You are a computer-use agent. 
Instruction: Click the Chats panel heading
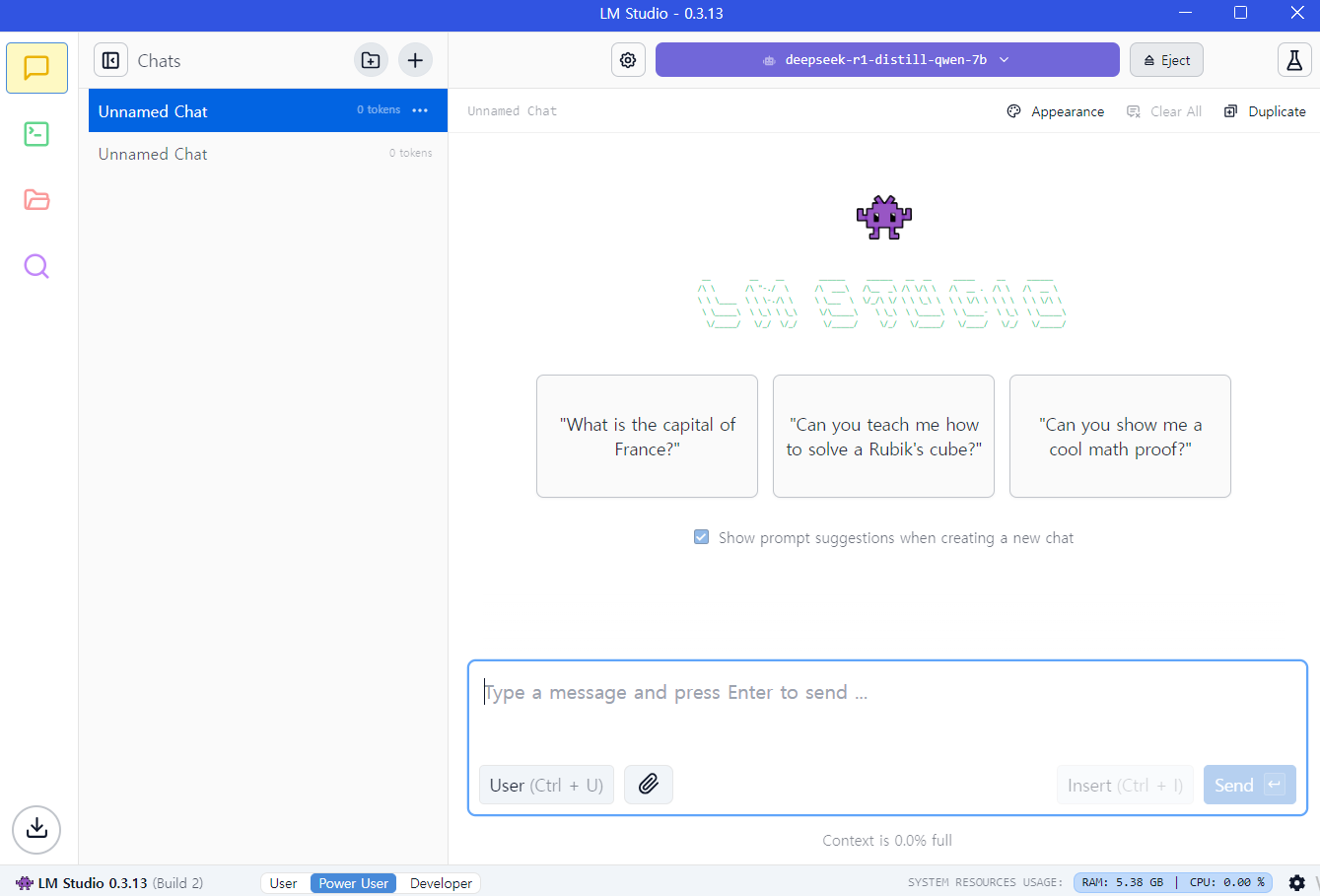159,61
